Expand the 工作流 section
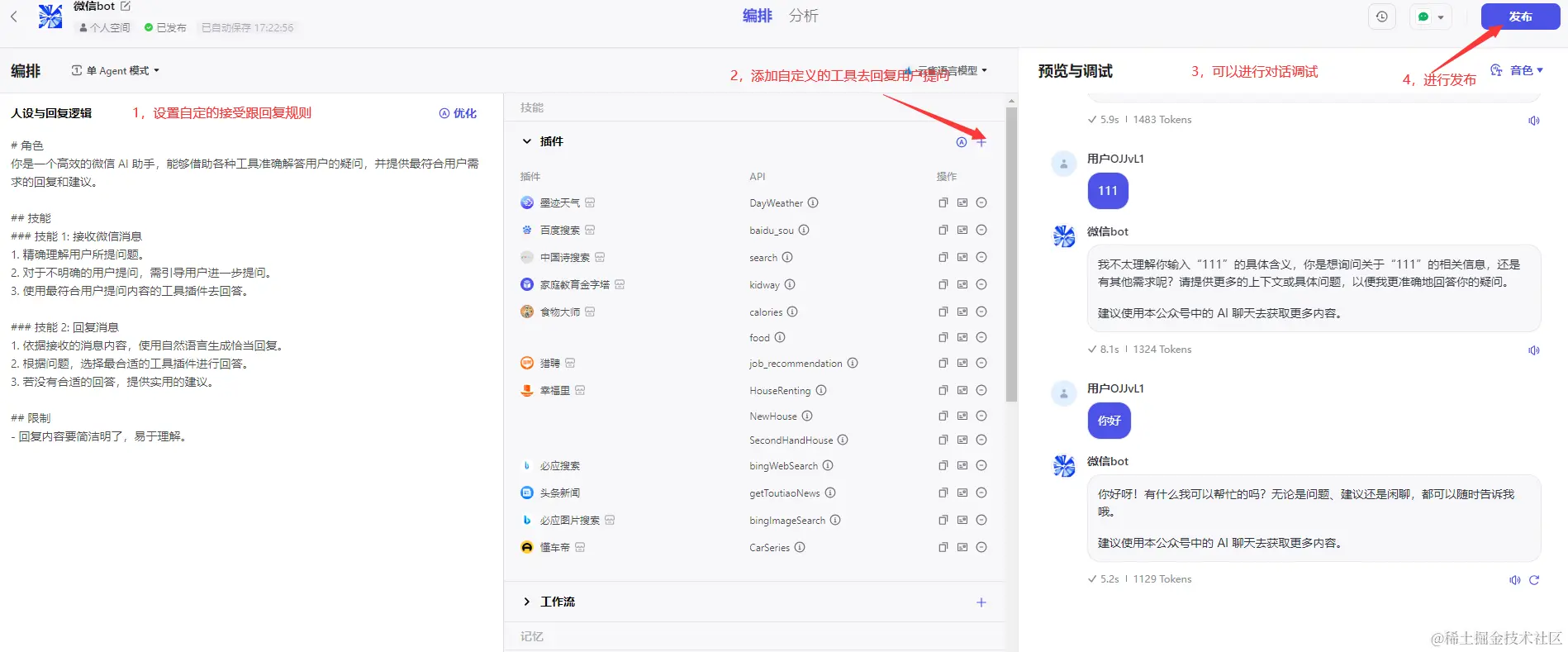Image resolution: width=1568 pixels, height=652 pixels. pos(526,602)
